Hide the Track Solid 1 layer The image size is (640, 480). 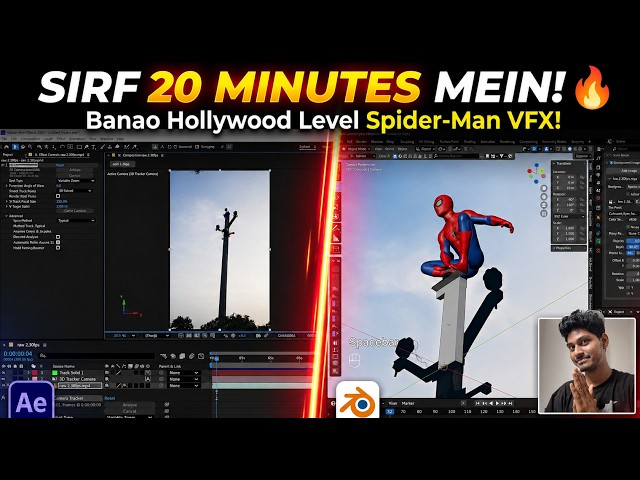4,373
